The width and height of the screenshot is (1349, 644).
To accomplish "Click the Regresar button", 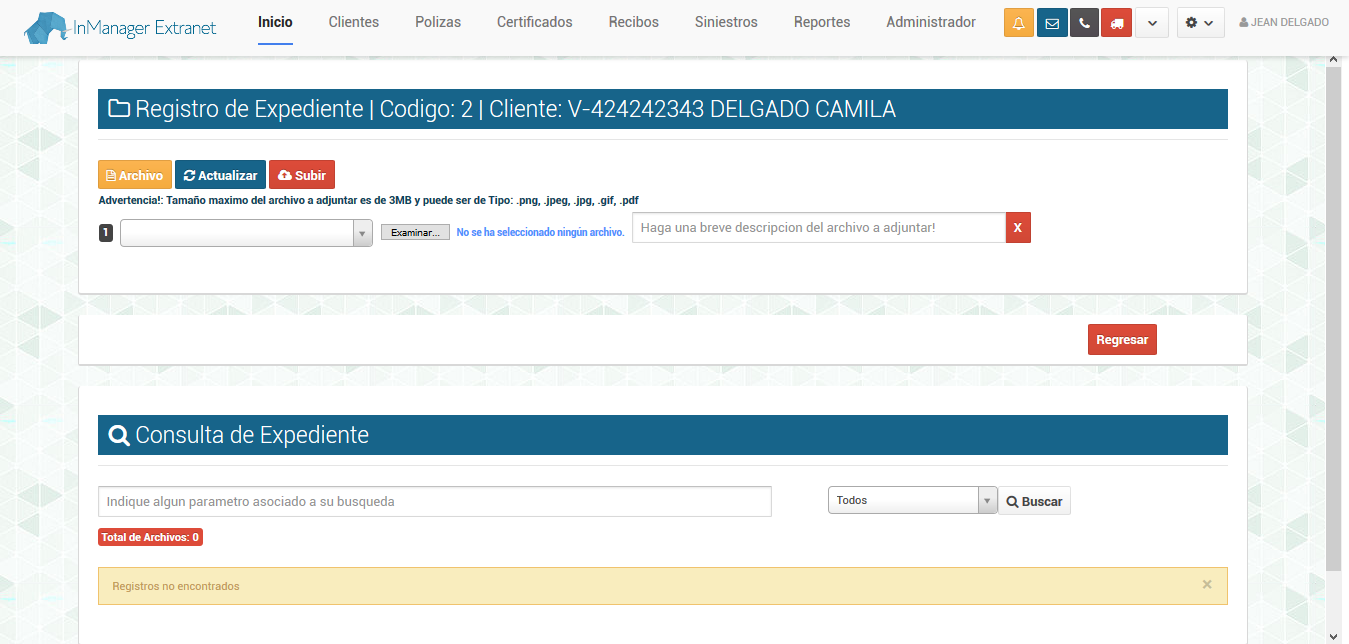I will (x=1121, y=340).
